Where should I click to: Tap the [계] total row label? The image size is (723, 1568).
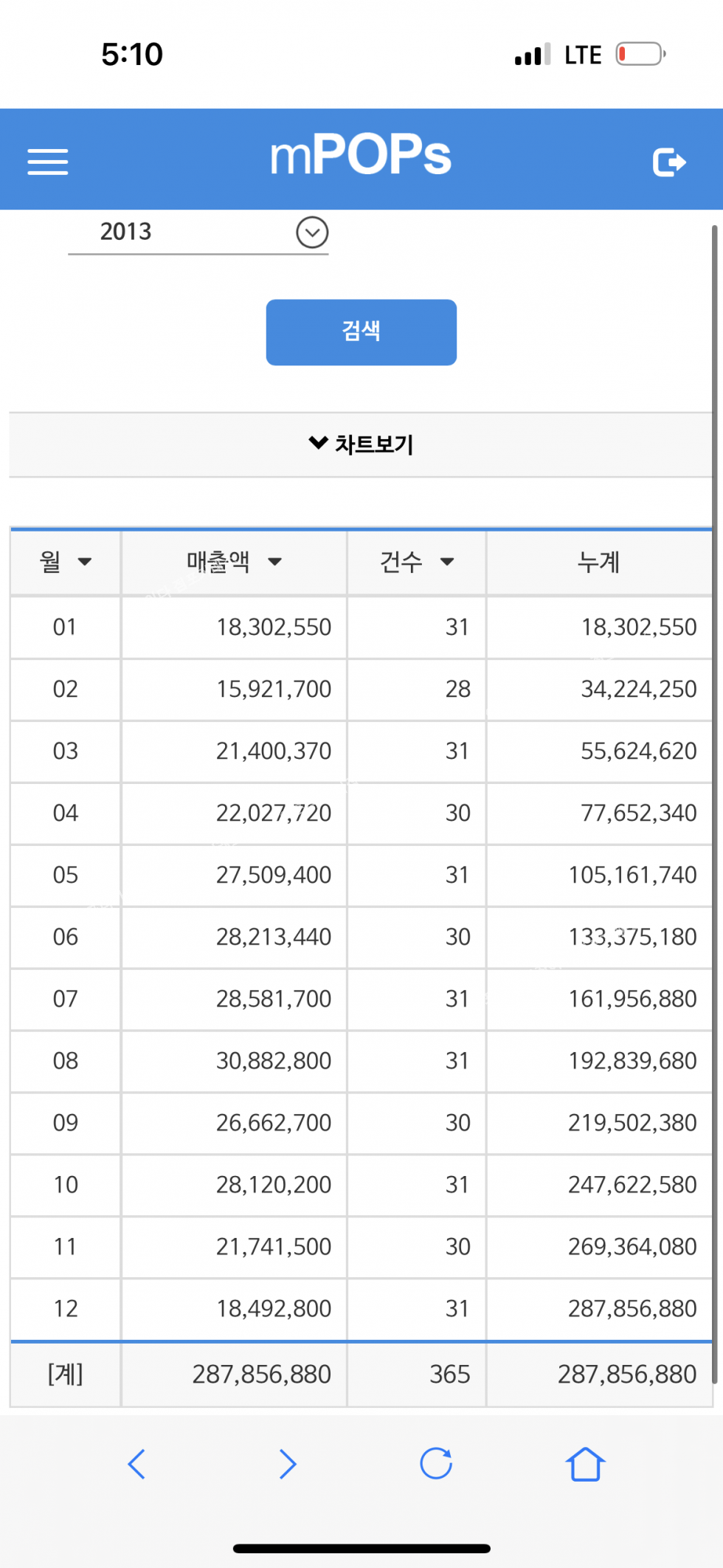[66, 1374]
